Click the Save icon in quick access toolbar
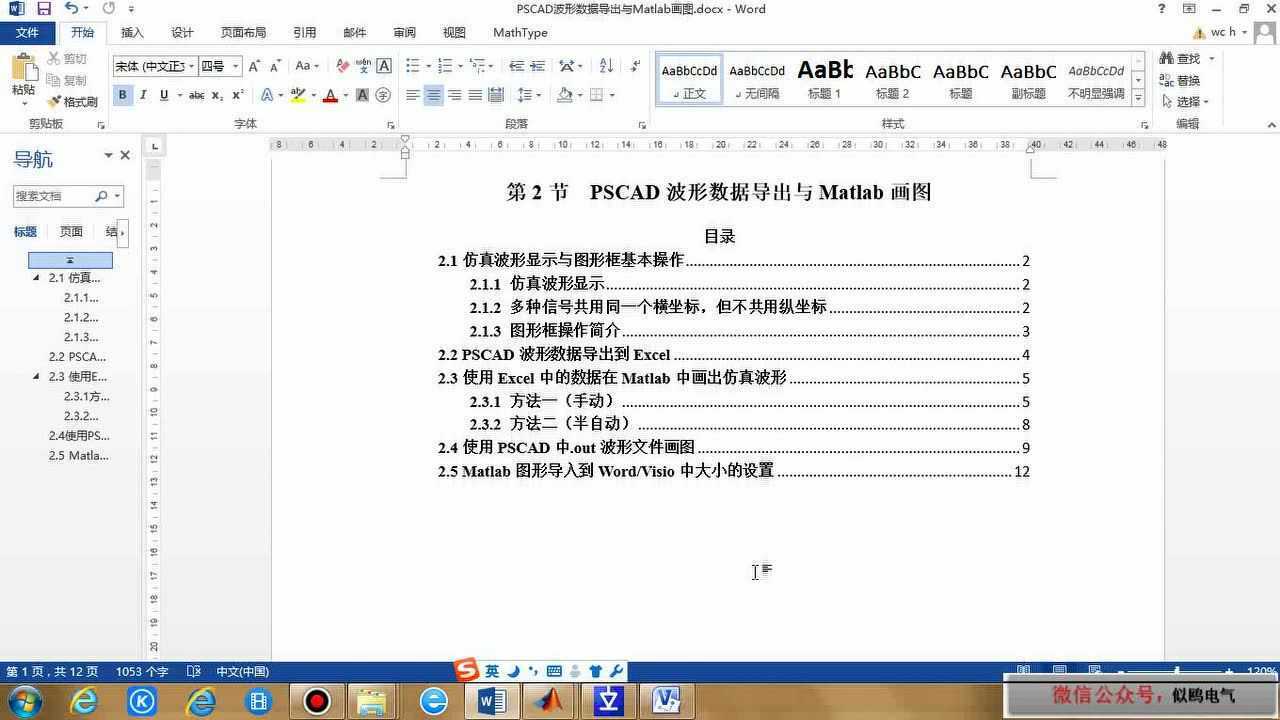Screen dimensions: 1280x720 point(43,9)
